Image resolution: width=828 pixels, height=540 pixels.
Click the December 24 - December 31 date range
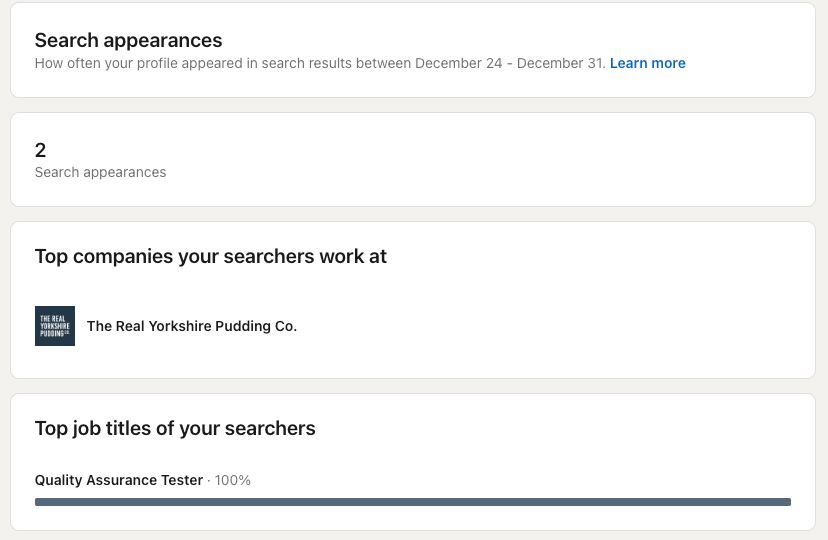(509, 63)
